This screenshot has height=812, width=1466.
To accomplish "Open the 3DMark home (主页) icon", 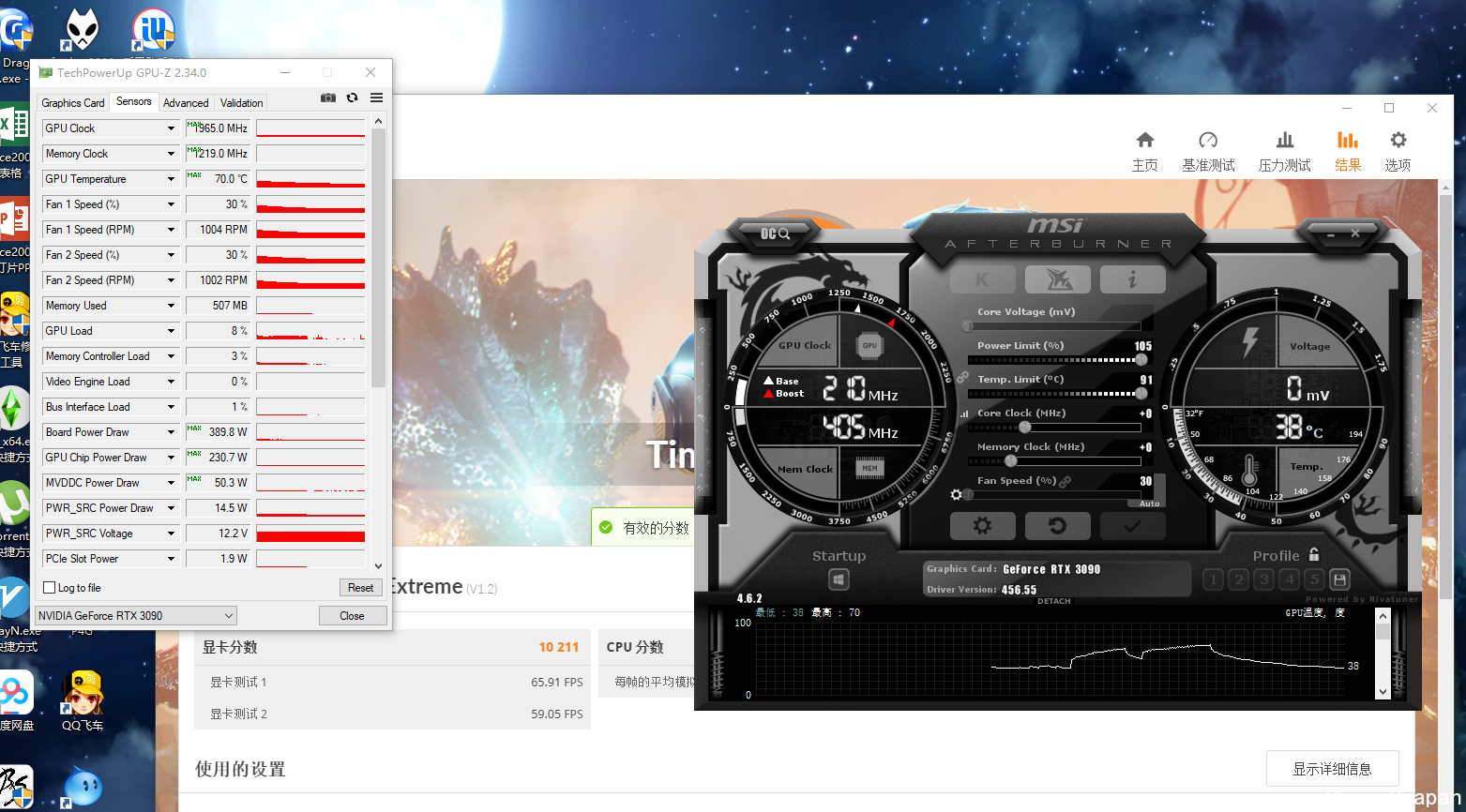I will [1145, 152].
